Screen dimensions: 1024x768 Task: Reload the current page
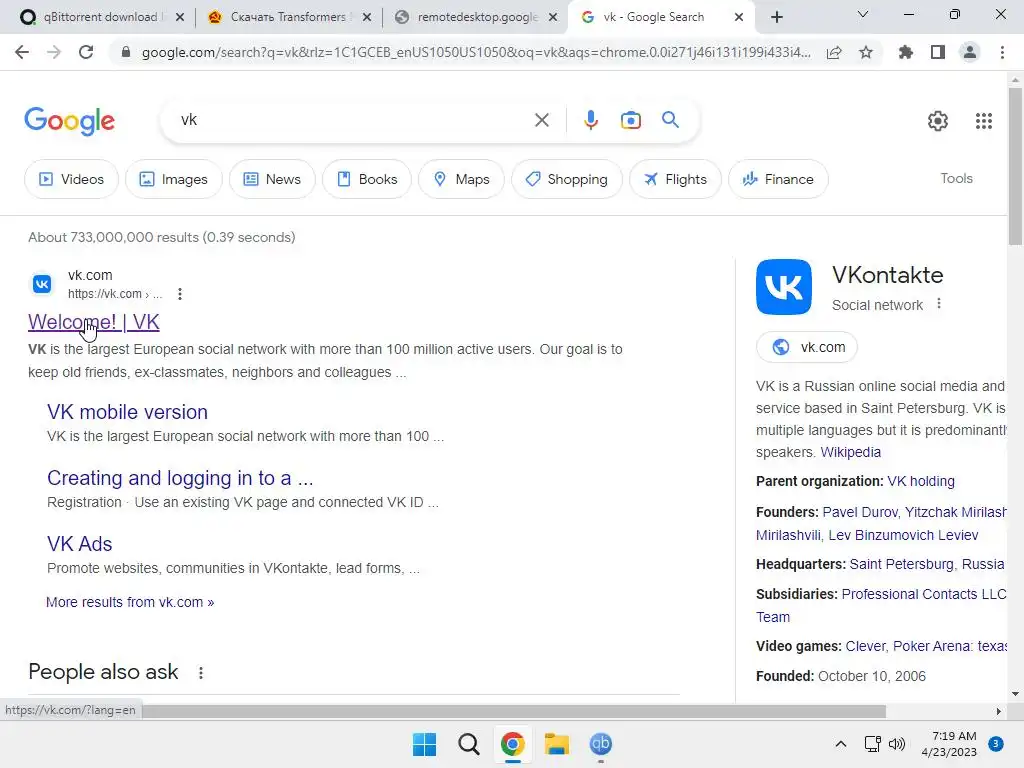click(86, 52)
